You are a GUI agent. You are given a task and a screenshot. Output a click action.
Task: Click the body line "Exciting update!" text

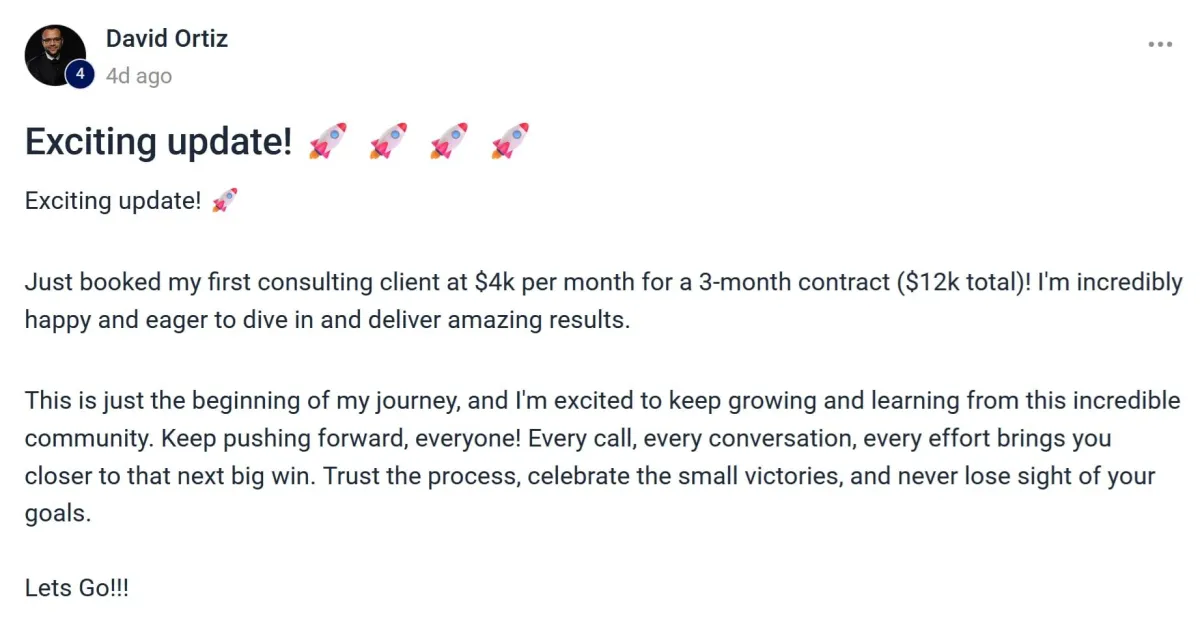click(x=113, y=201)
